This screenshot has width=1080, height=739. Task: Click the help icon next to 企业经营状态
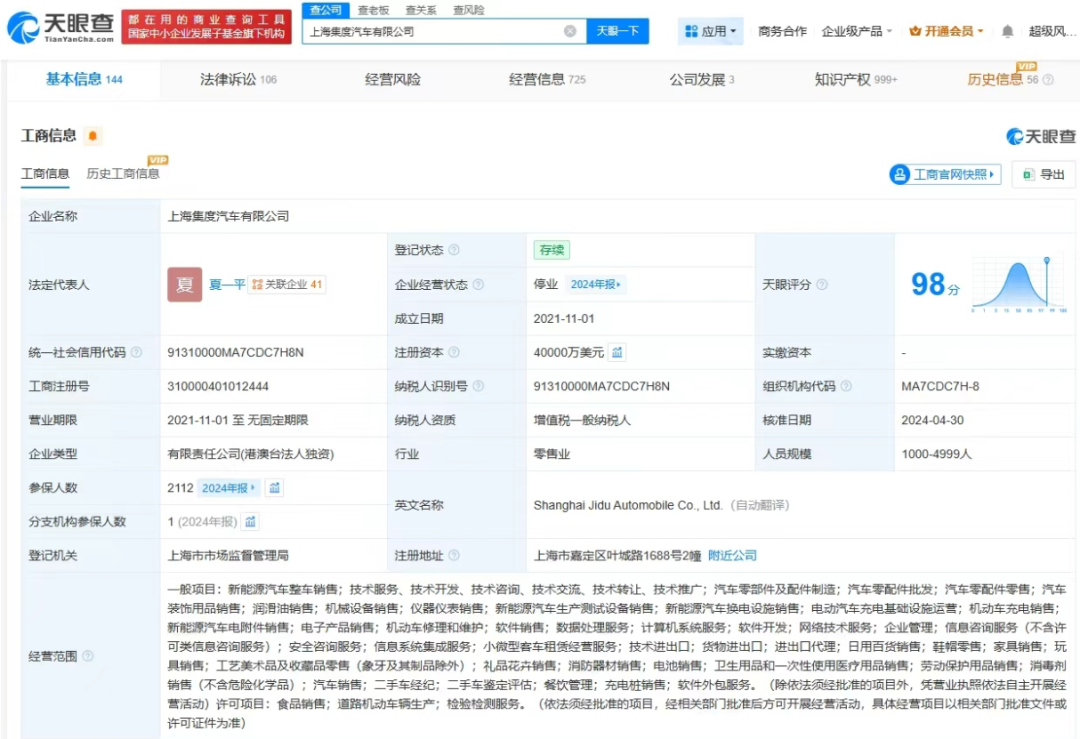(478, 284)
